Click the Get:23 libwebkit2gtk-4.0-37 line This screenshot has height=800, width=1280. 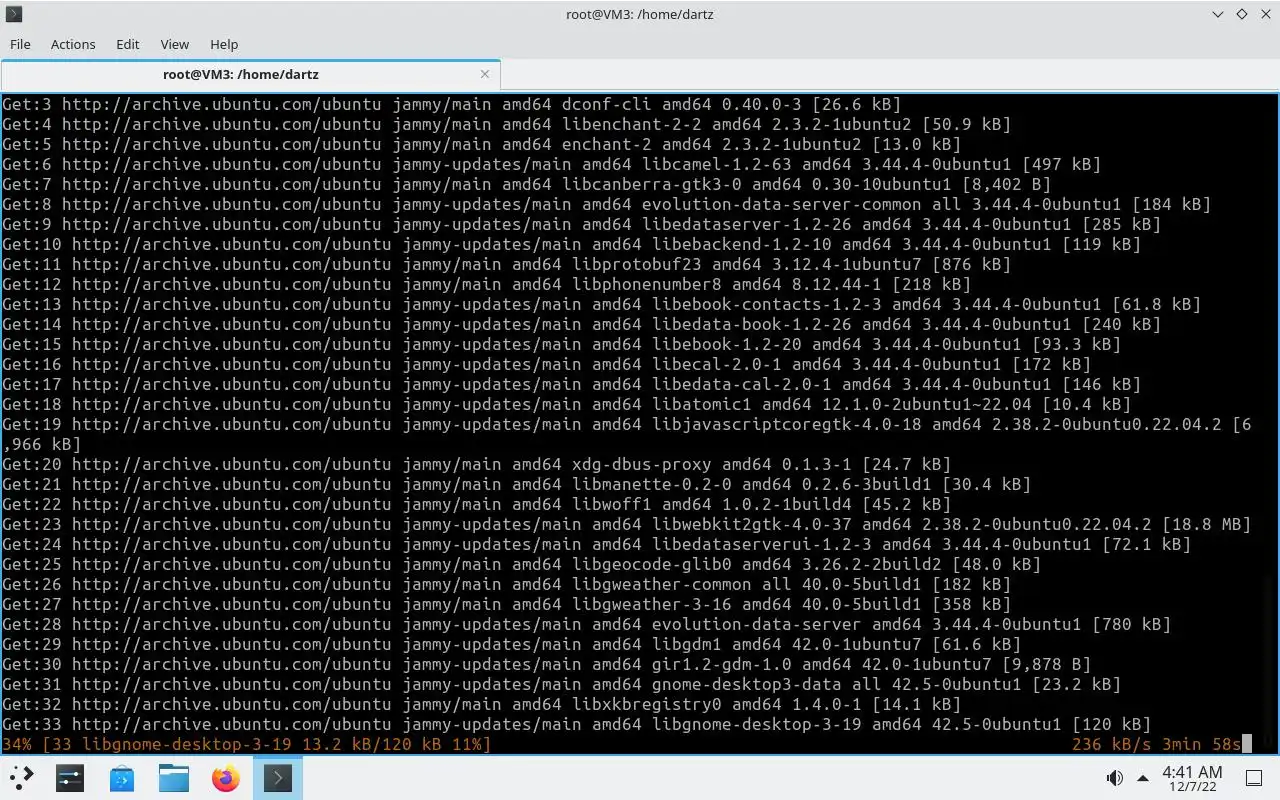(626, 524)
